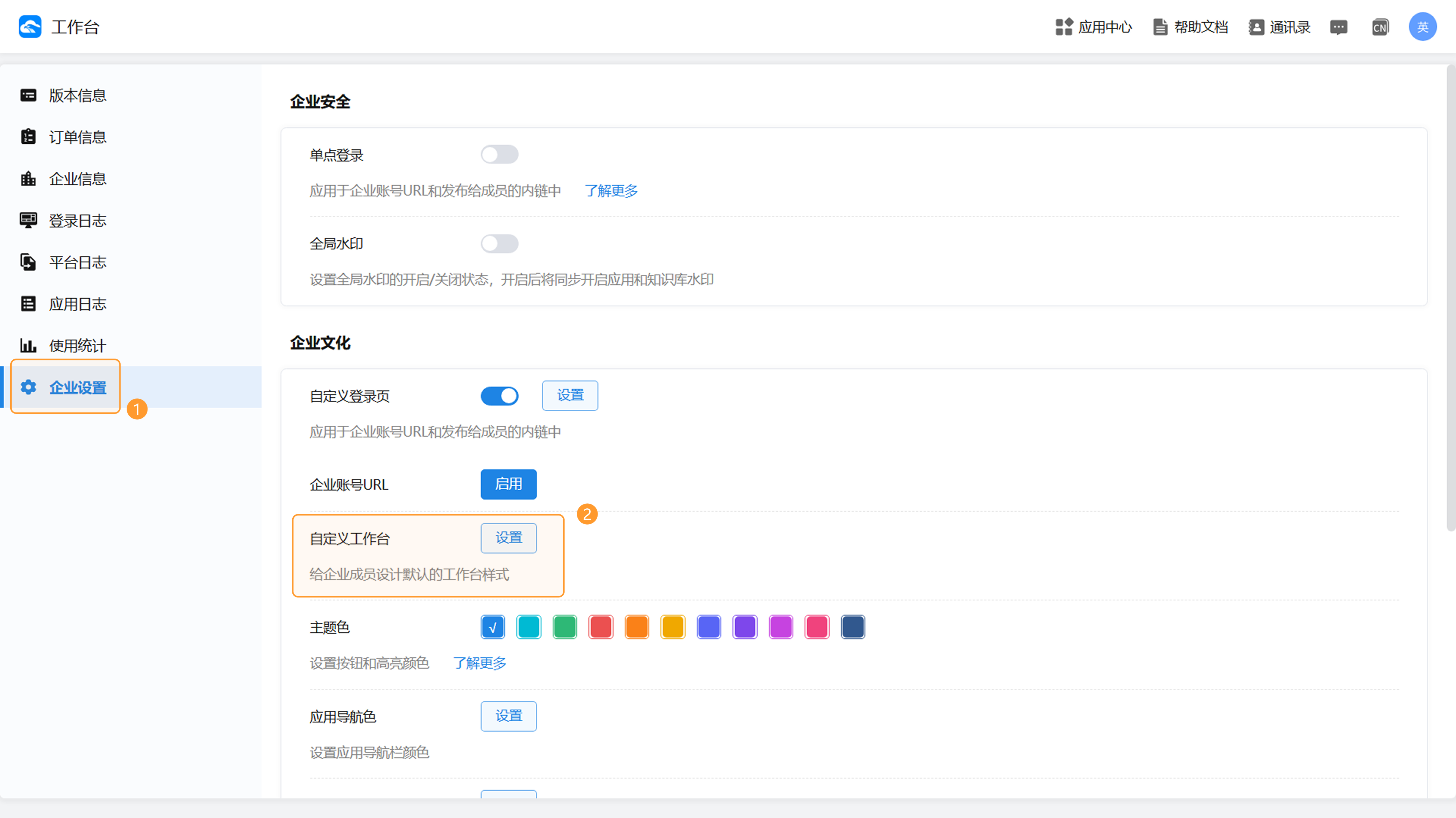The image size is (1456, 818).
Task: Select 应用日志 in the sidebar
Action: pos(130,304)
